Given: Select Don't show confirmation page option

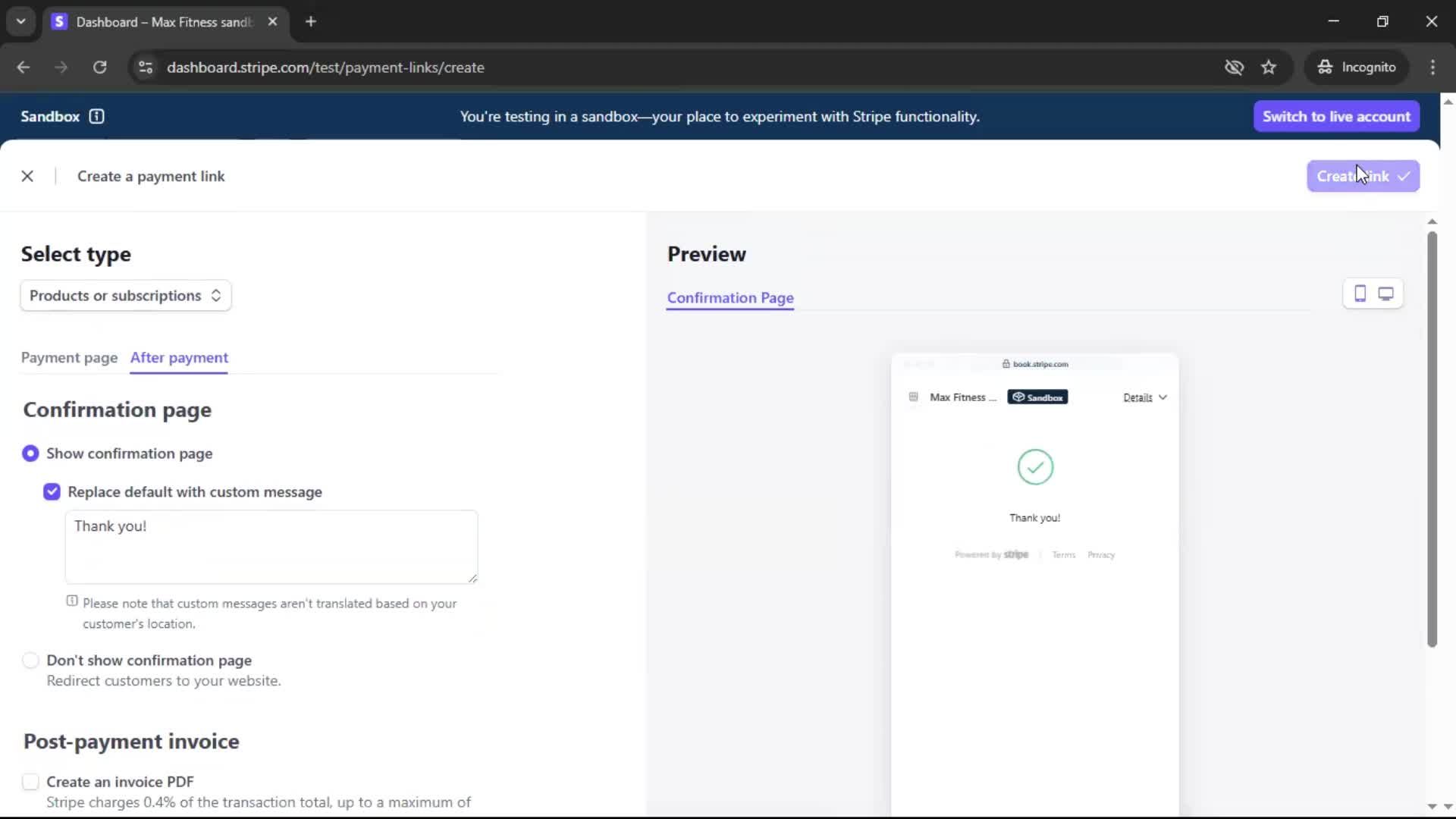Looking at the screenshot, I should (30, 661).
